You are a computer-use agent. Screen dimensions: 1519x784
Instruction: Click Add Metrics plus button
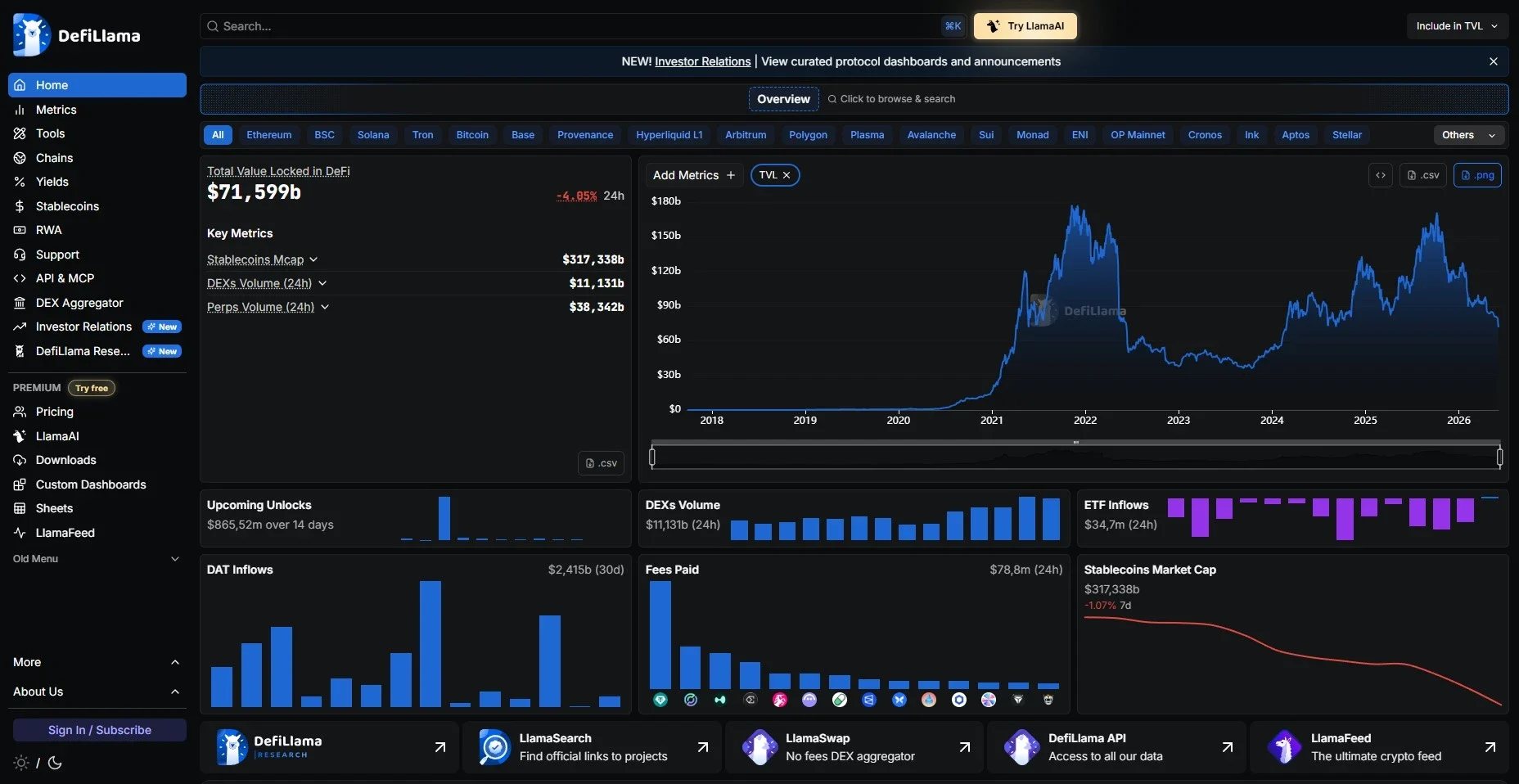click(694, 175)
